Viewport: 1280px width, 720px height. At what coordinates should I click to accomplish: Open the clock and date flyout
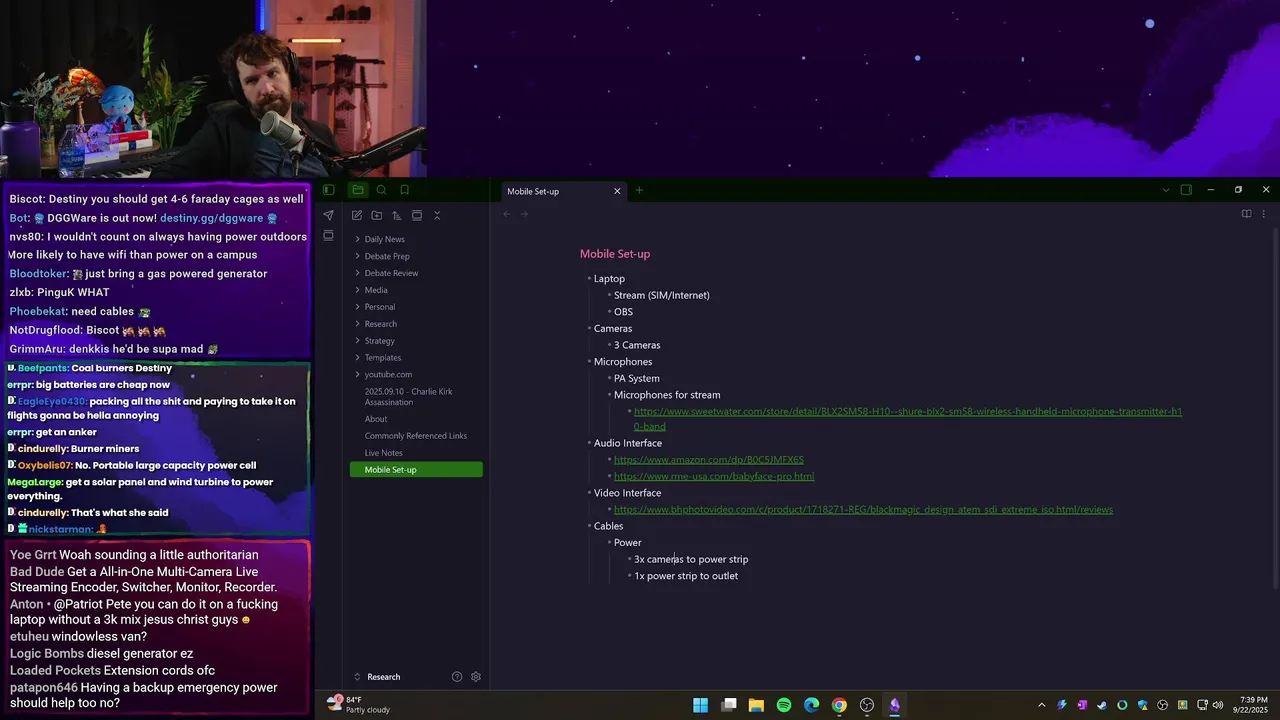tap(1252, 705)
